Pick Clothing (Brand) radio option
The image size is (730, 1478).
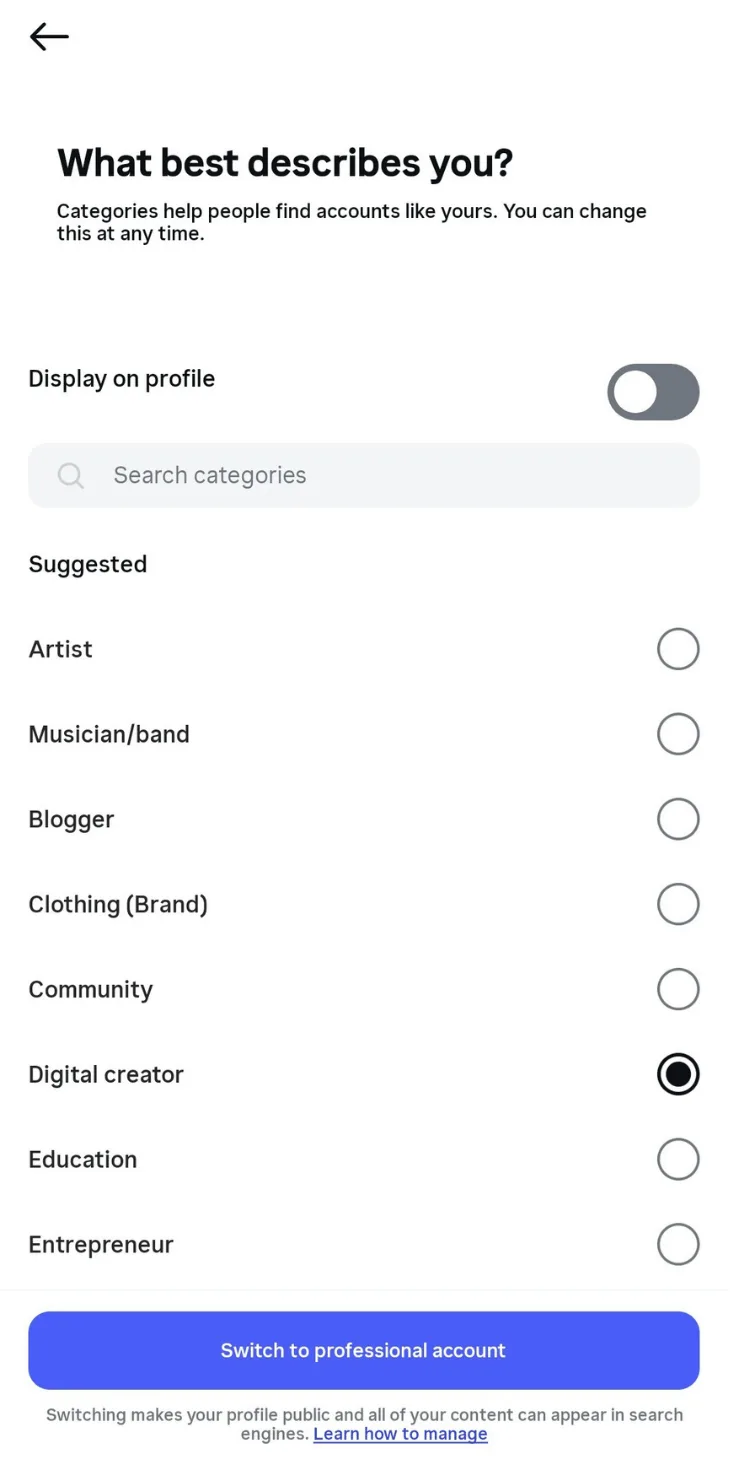[677, 904]
